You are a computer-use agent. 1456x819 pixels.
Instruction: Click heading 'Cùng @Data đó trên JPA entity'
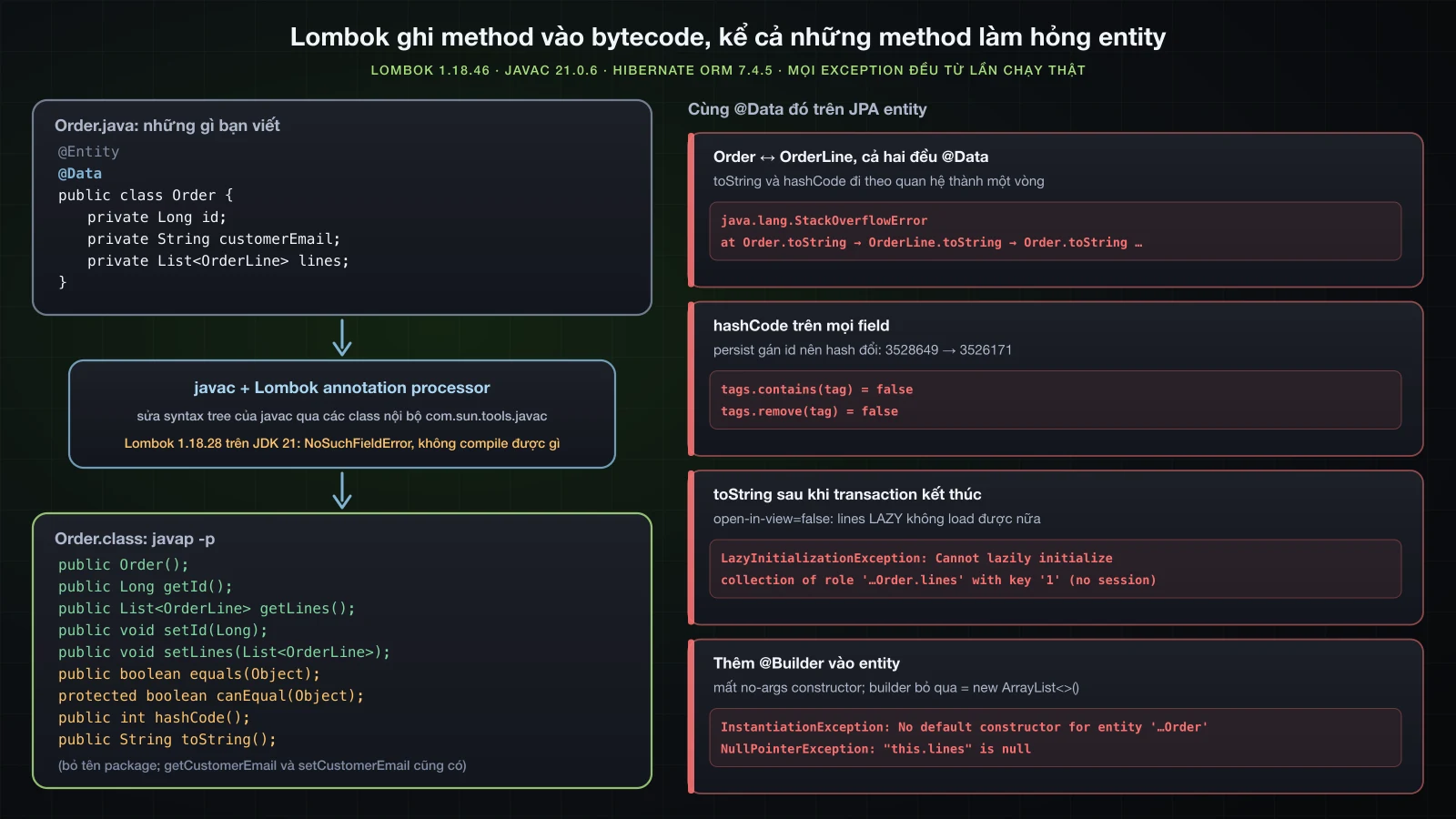coord(807,109)
